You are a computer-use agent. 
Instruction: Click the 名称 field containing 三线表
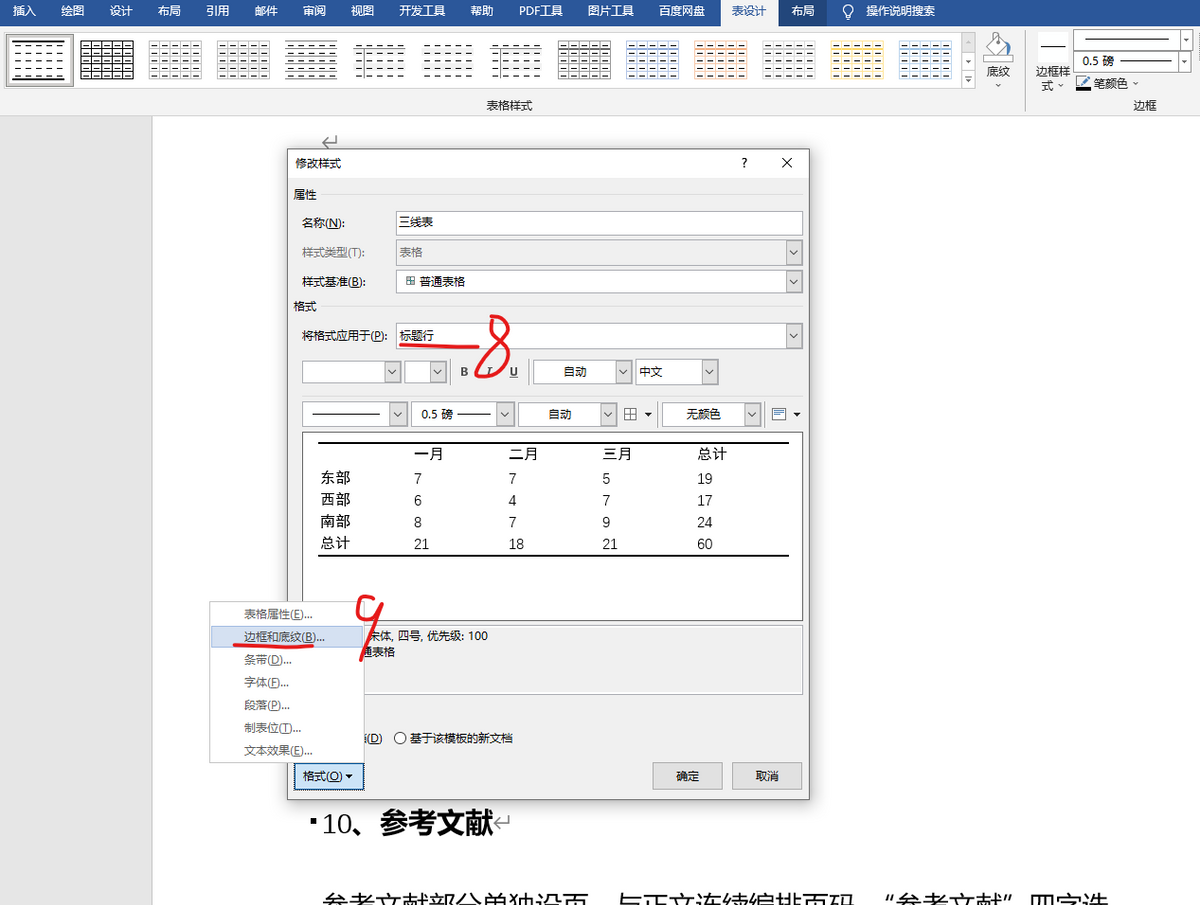[599, 223]
